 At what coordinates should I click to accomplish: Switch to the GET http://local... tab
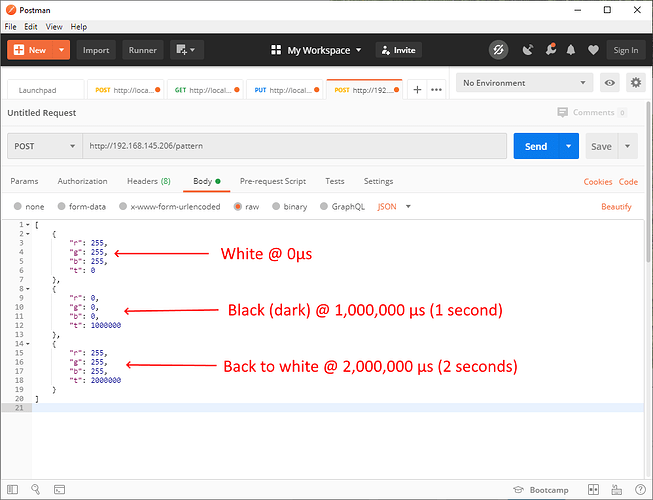pos(205,90)
